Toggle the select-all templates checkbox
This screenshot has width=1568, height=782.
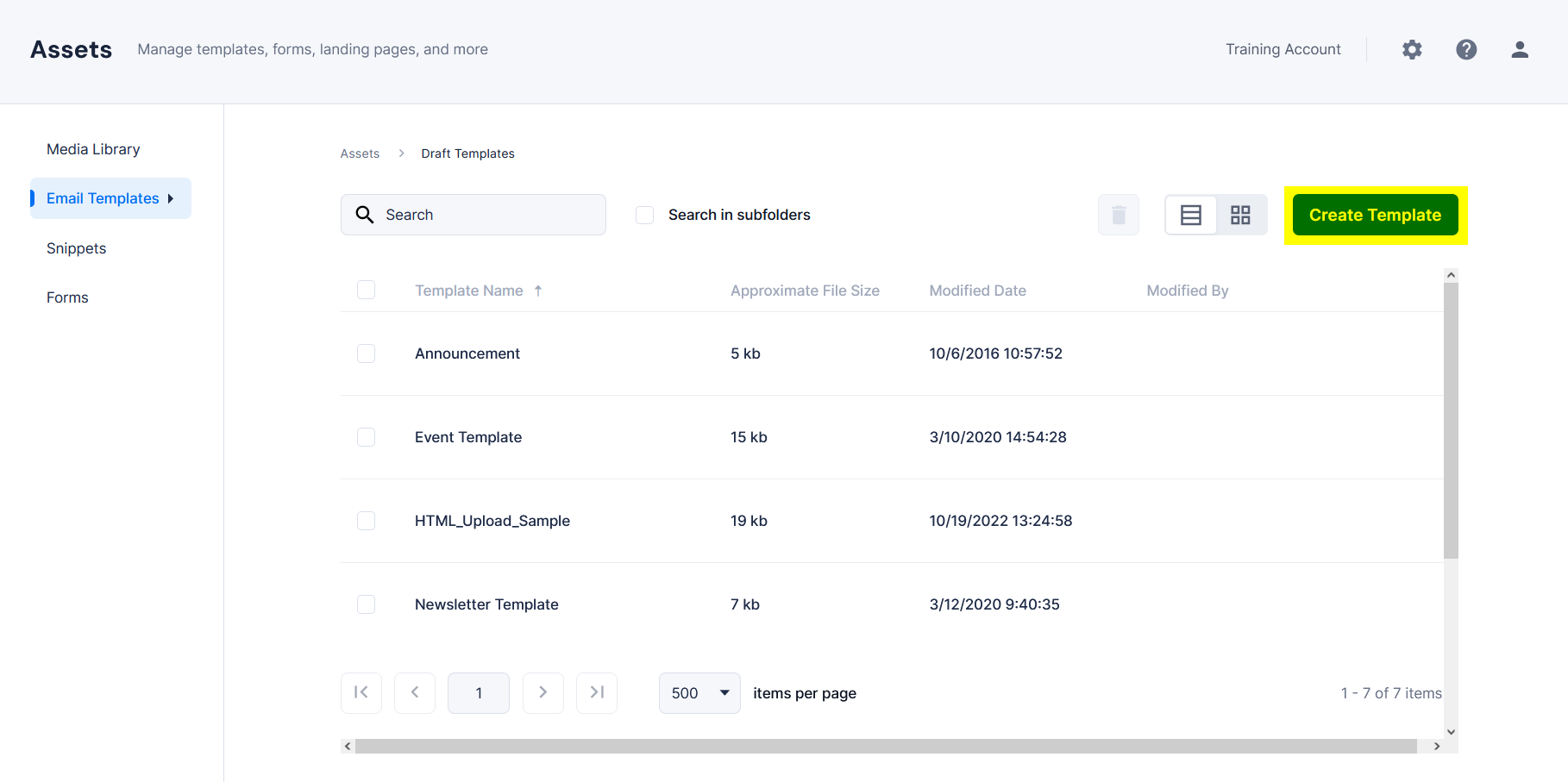click(366, 290)
